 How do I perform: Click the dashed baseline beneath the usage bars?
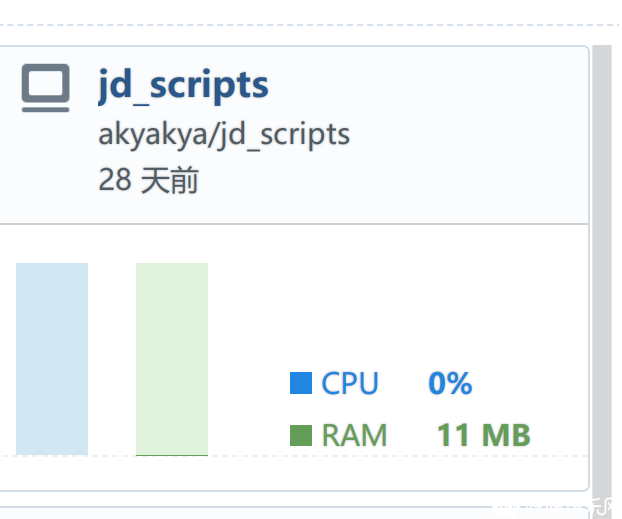click(294, 456)
